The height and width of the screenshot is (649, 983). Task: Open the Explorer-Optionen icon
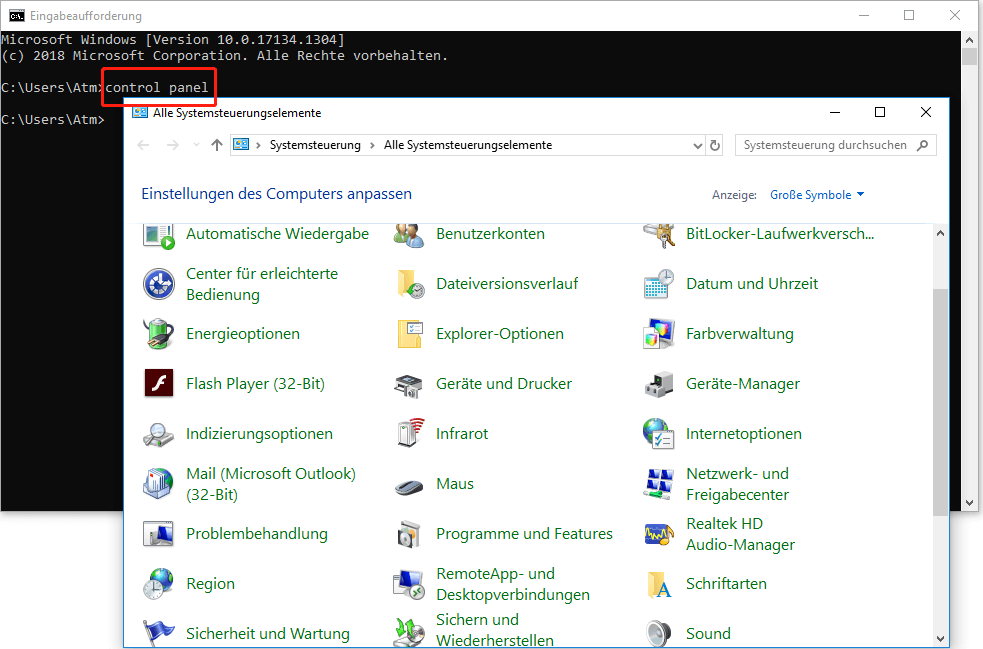click(410, 334)
